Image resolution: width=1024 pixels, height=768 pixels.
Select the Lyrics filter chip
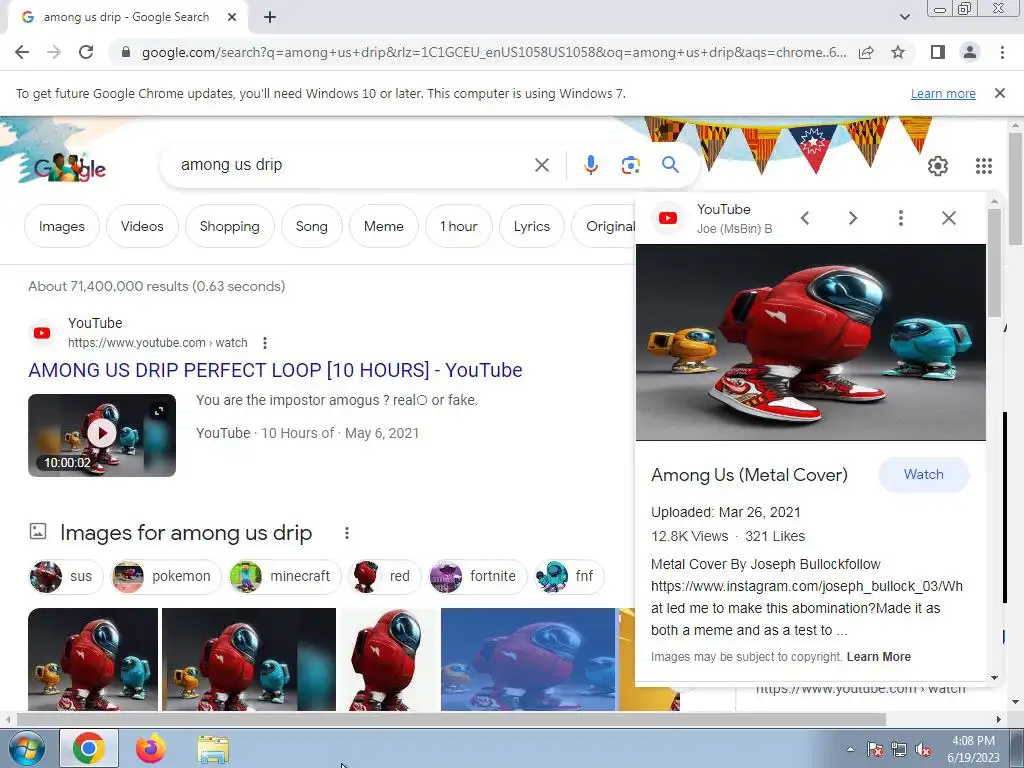point(532,226)
